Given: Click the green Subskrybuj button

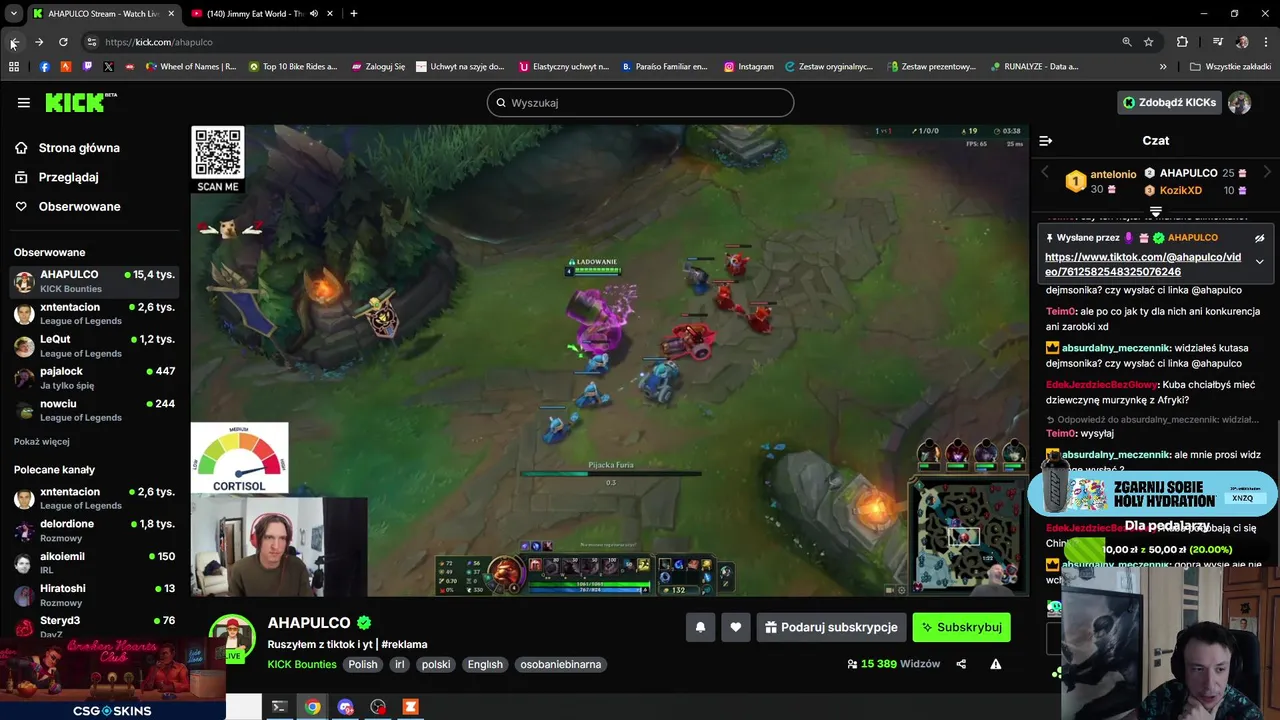Looking at the screenshot, I should pos(961,627).
